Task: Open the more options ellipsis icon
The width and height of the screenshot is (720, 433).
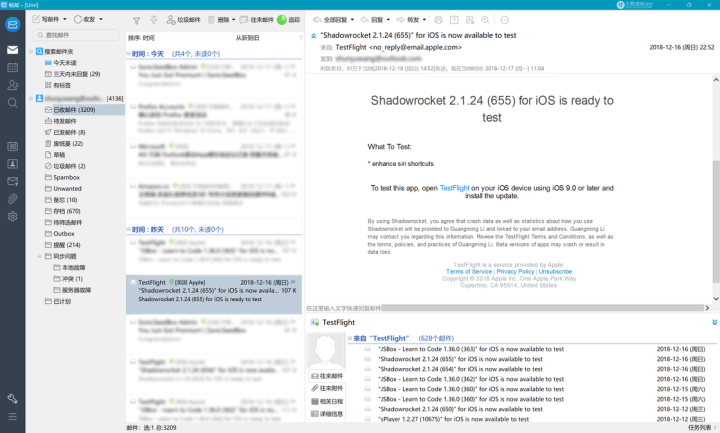Action: pos(504,20)
